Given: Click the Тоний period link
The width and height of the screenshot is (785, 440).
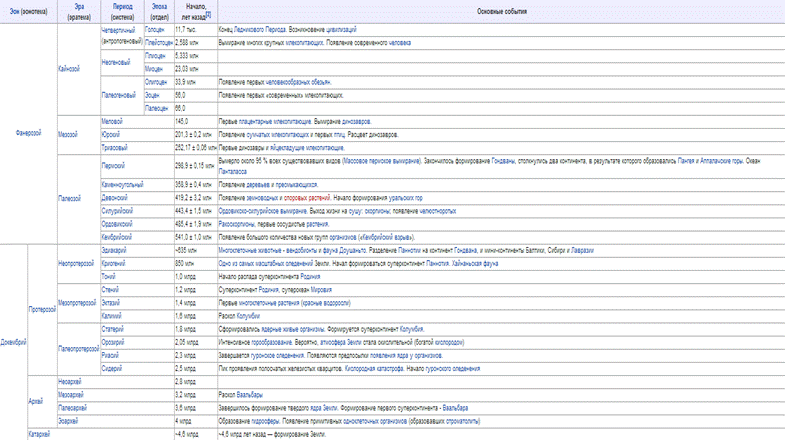Looking at the screenshot, I should (108, 276).
